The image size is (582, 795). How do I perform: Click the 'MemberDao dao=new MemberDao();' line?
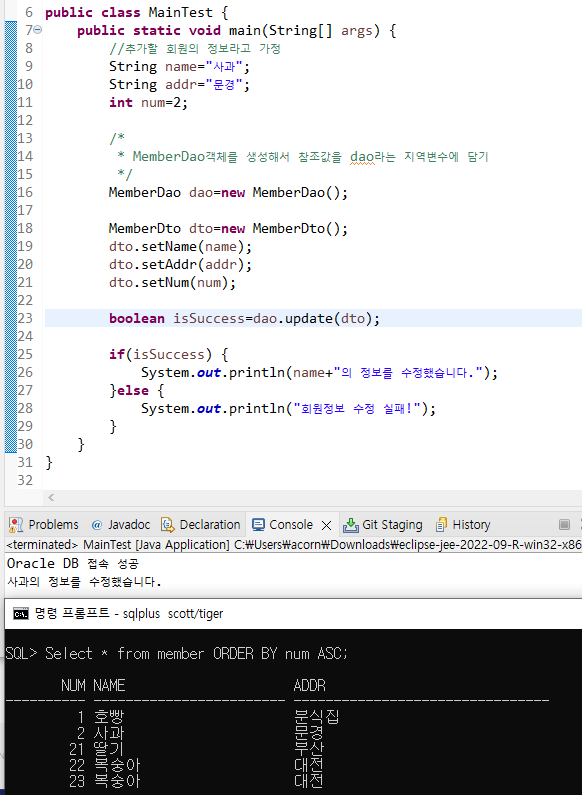point(229,193)
